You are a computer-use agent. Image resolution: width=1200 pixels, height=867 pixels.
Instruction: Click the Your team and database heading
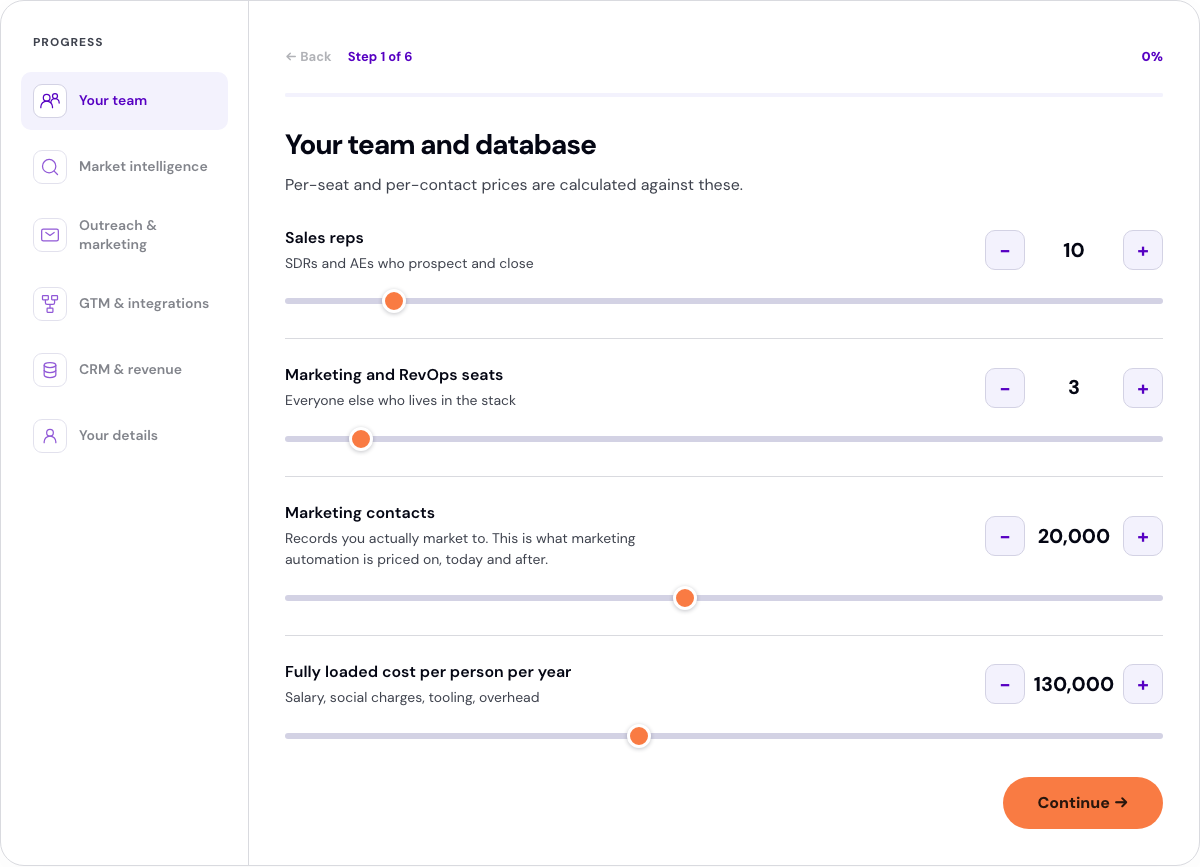tap(441, 145)
